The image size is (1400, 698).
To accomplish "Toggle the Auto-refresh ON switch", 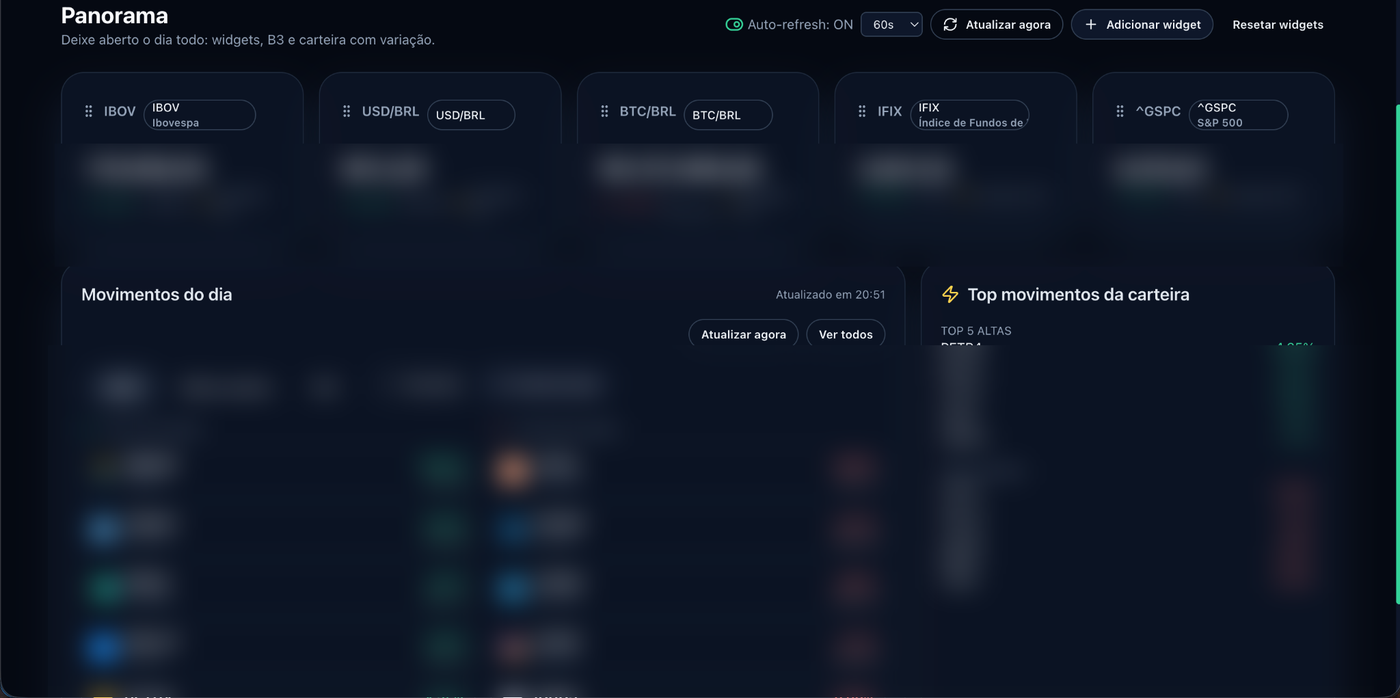I will [x=734, y=24].
